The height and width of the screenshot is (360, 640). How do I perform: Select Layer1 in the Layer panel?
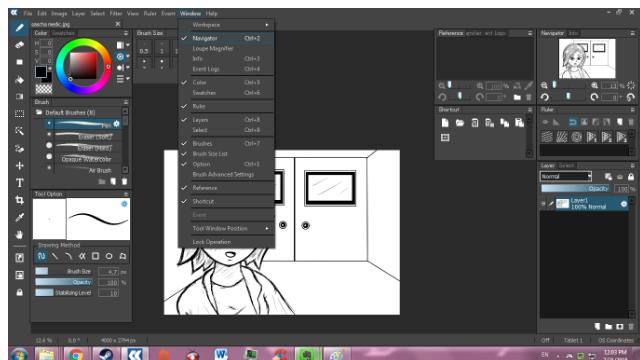coord(584,203)
